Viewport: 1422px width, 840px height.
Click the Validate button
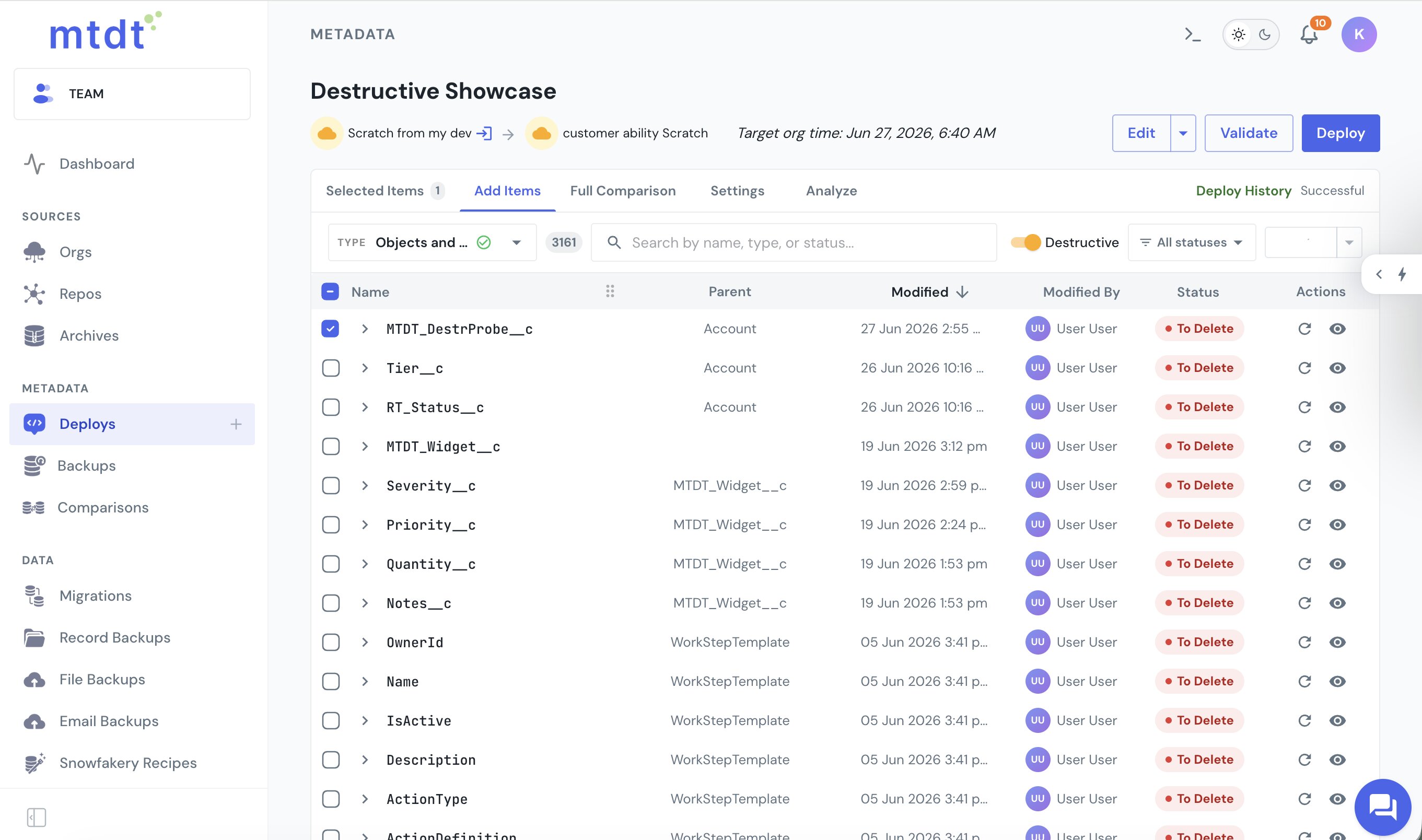click(1248, 133)
